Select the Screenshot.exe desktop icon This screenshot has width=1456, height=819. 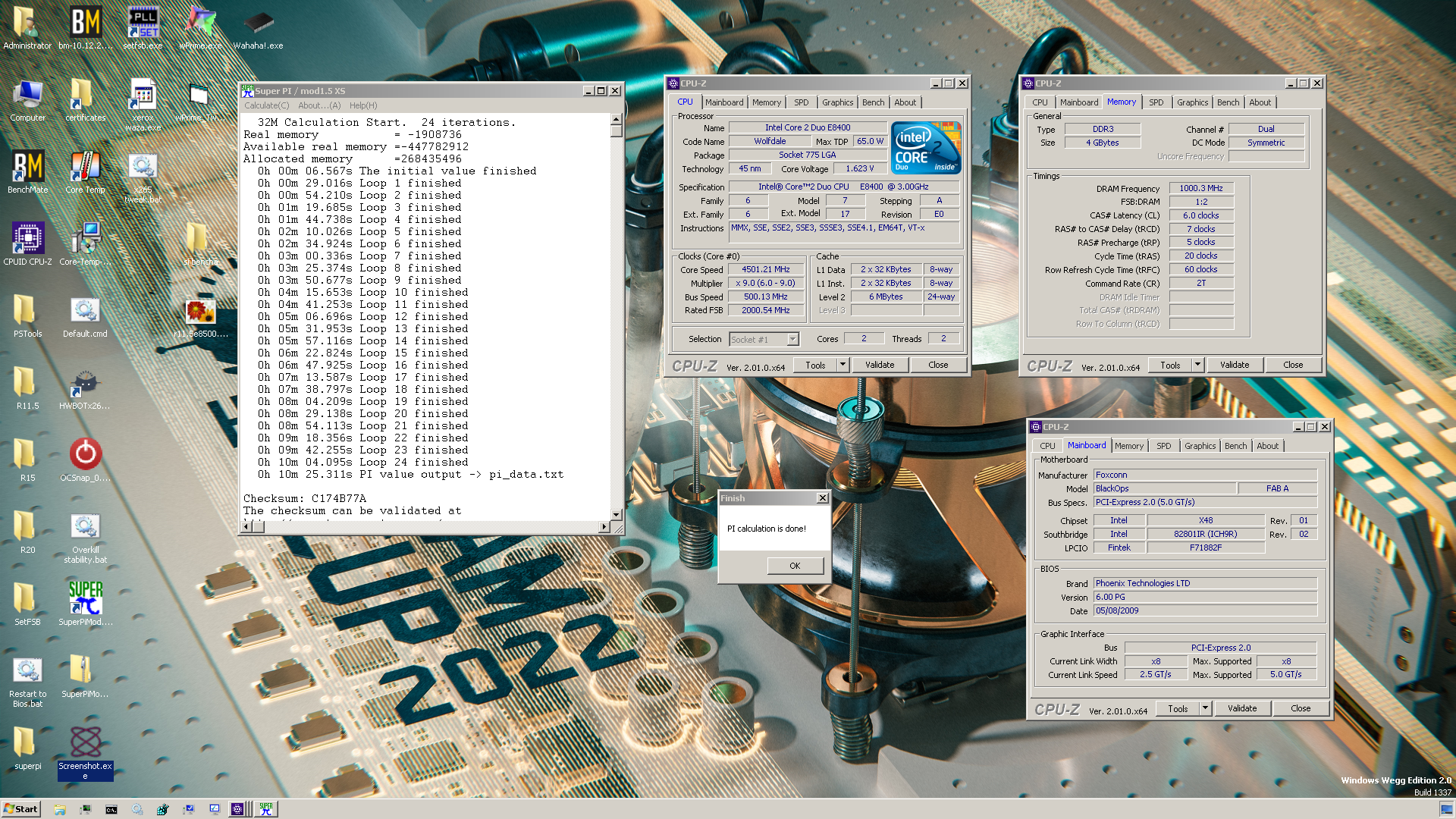(x=85, y=753)
